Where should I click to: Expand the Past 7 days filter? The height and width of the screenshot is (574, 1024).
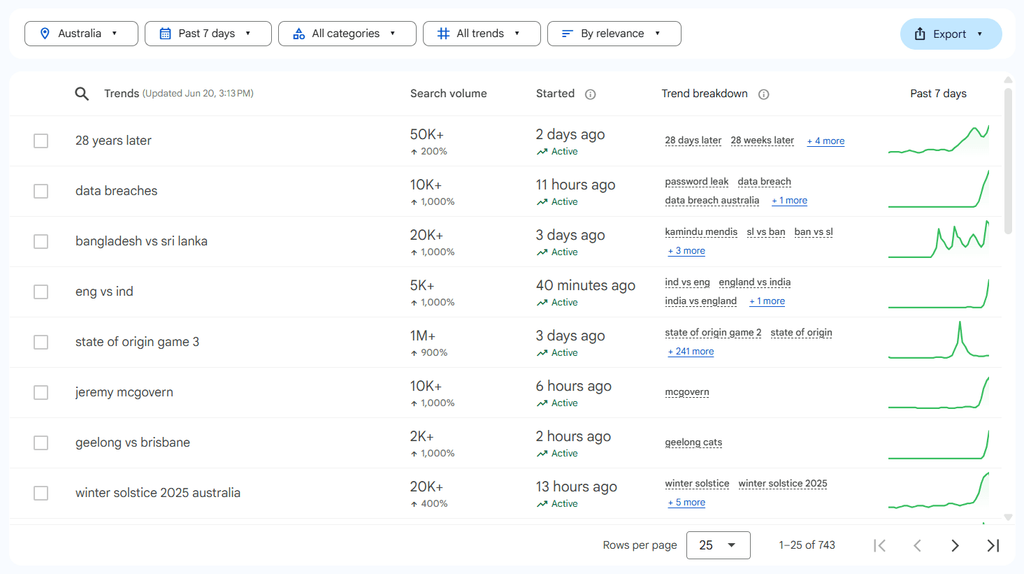tap(208, 34)
